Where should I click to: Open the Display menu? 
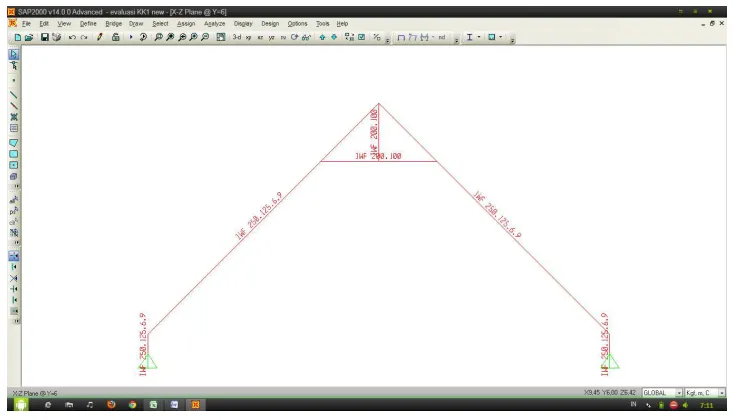pyautogui.click(x=243, y=23)
